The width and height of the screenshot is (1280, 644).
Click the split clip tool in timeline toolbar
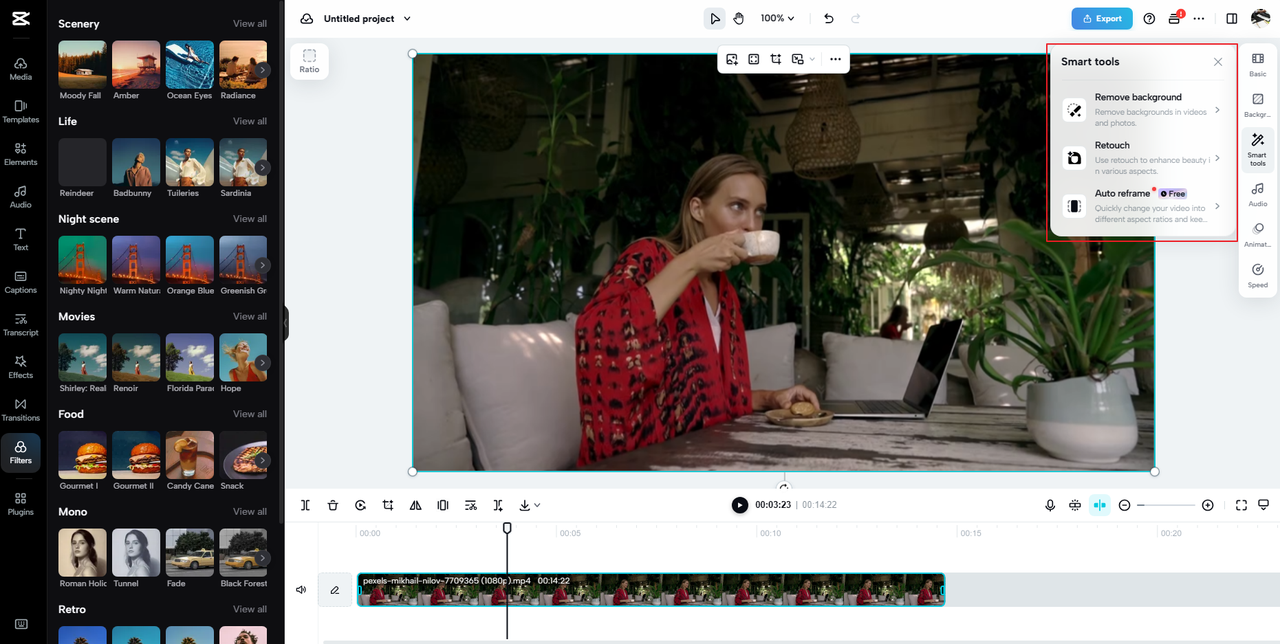(x=305, y=505)
